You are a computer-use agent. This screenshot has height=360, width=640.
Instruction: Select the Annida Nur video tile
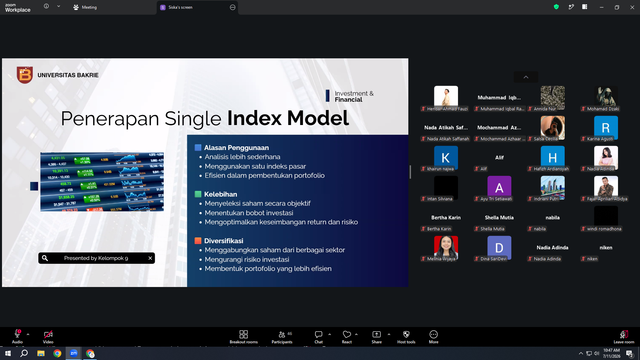[x=553, y=98]
